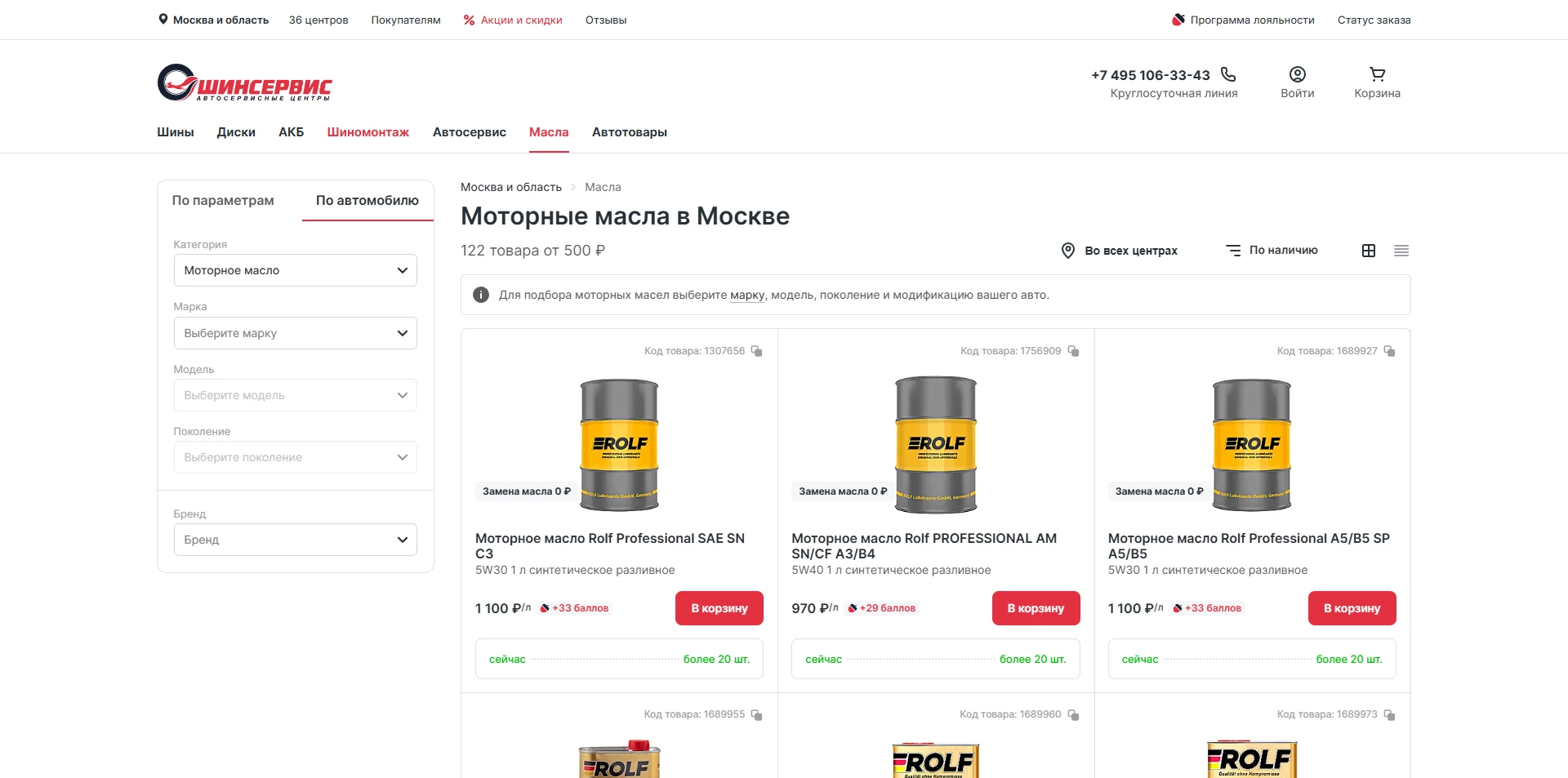Click the Rolf PROFESSIONAL AM barrel image
The width and height of the screenshot is (1568, 778).
click(x=936, y=443)
